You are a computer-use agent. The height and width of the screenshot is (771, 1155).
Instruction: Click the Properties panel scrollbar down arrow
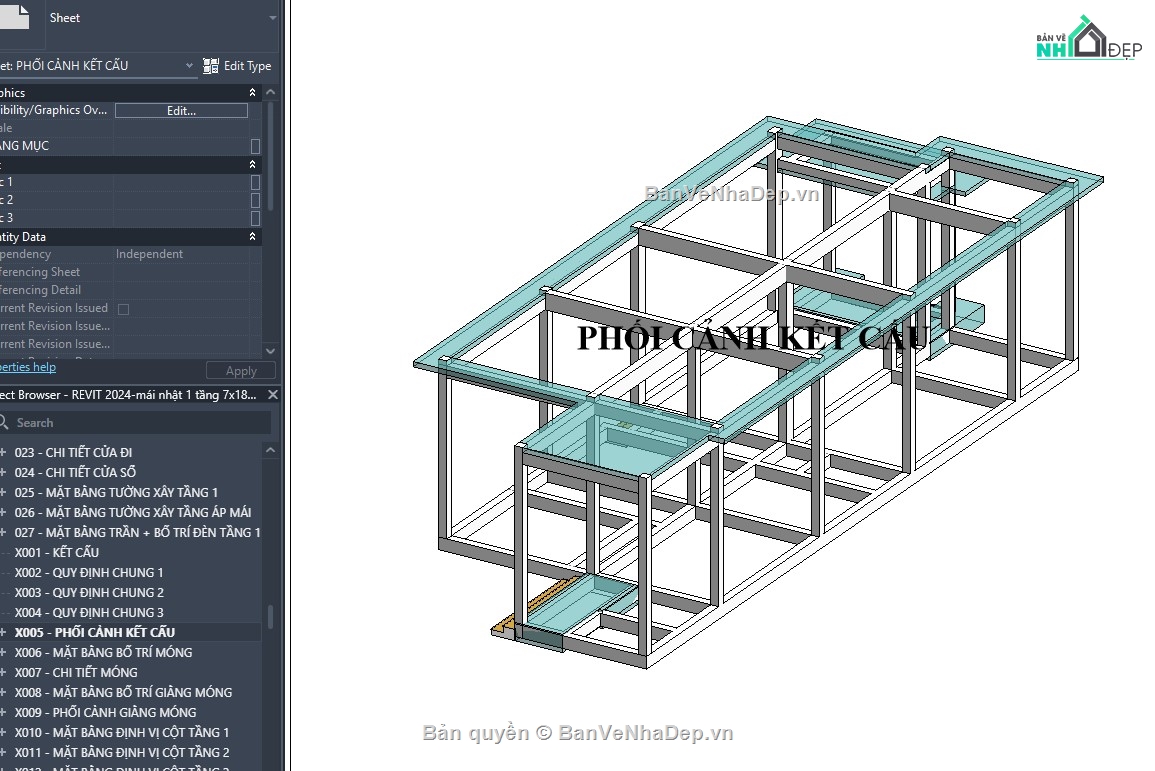(270, 351)
